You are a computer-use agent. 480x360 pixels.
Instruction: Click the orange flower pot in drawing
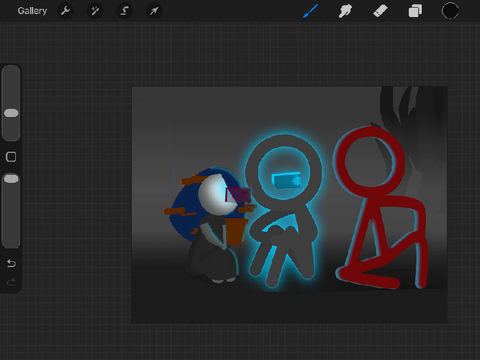tap(236, 231)
